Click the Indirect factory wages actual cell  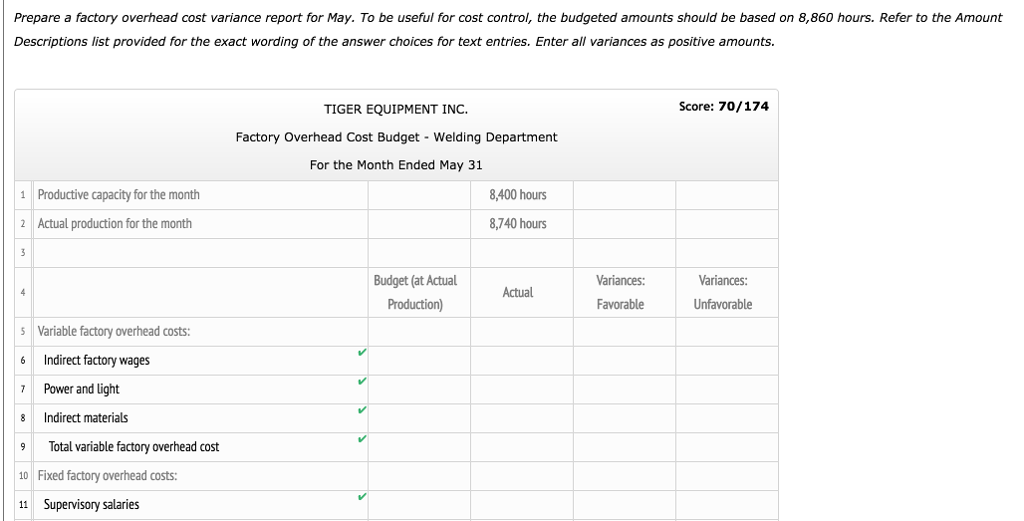(522, 360)
